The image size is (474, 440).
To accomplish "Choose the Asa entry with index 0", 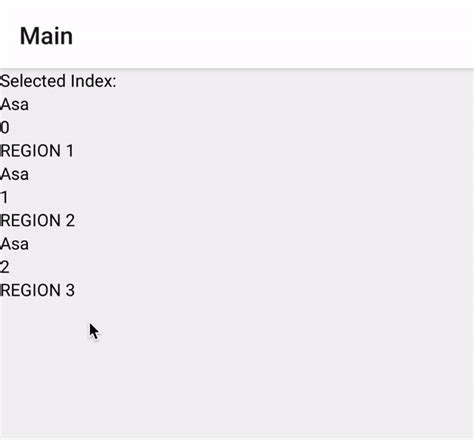I will point(14,104).
